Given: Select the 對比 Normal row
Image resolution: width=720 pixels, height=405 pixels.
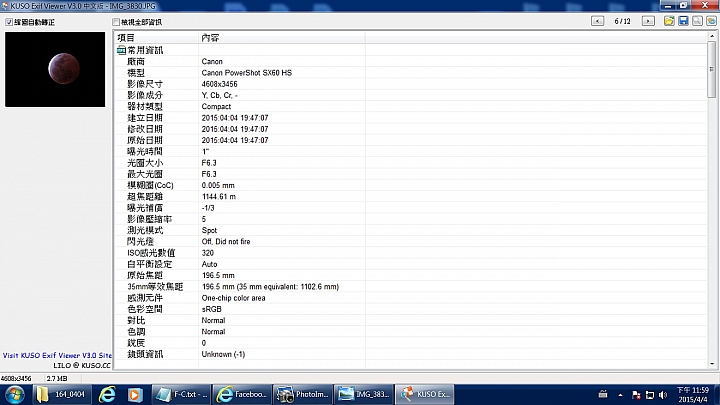Looking at the screenshot, I should pos(411,321).
